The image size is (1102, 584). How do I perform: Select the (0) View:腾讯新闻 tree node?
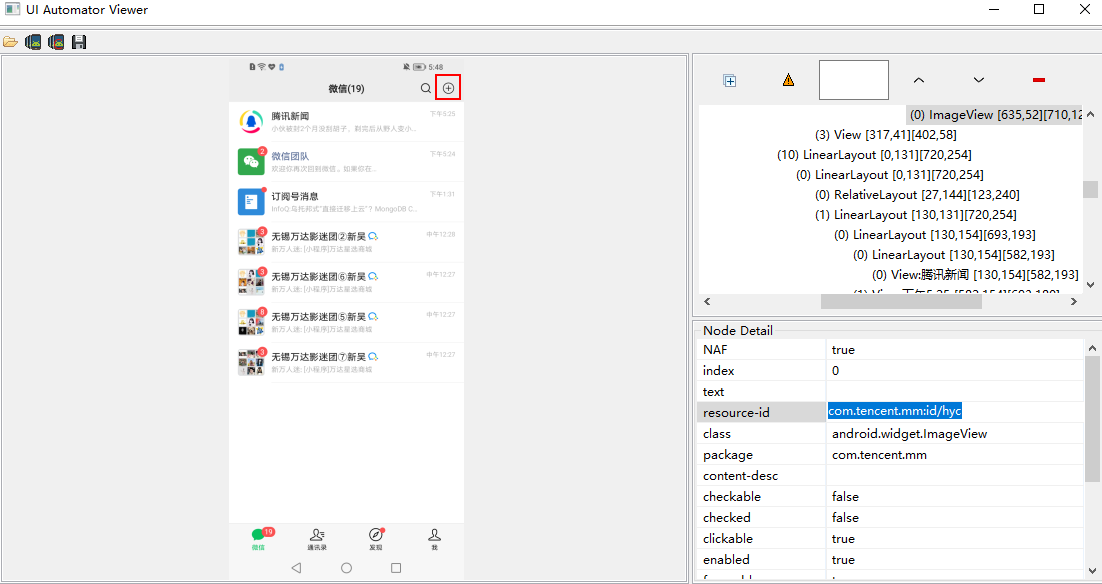[975, 274]
